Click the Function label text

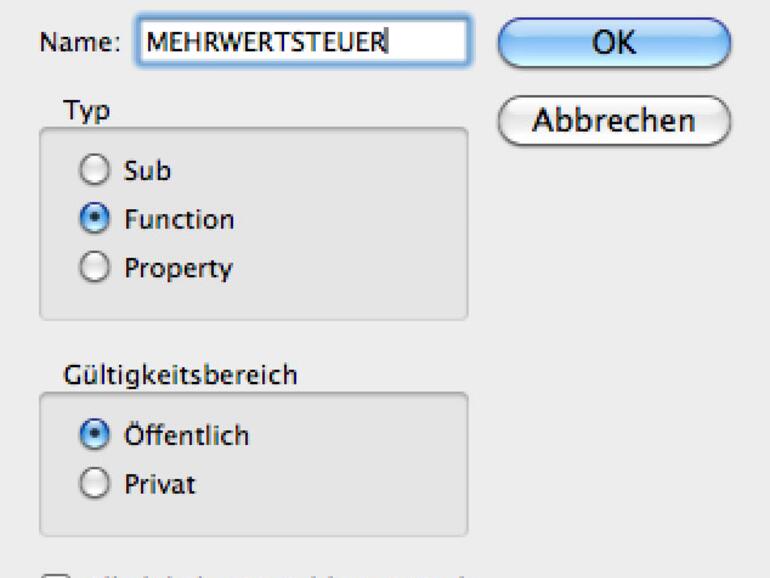[x=179, y=220]
